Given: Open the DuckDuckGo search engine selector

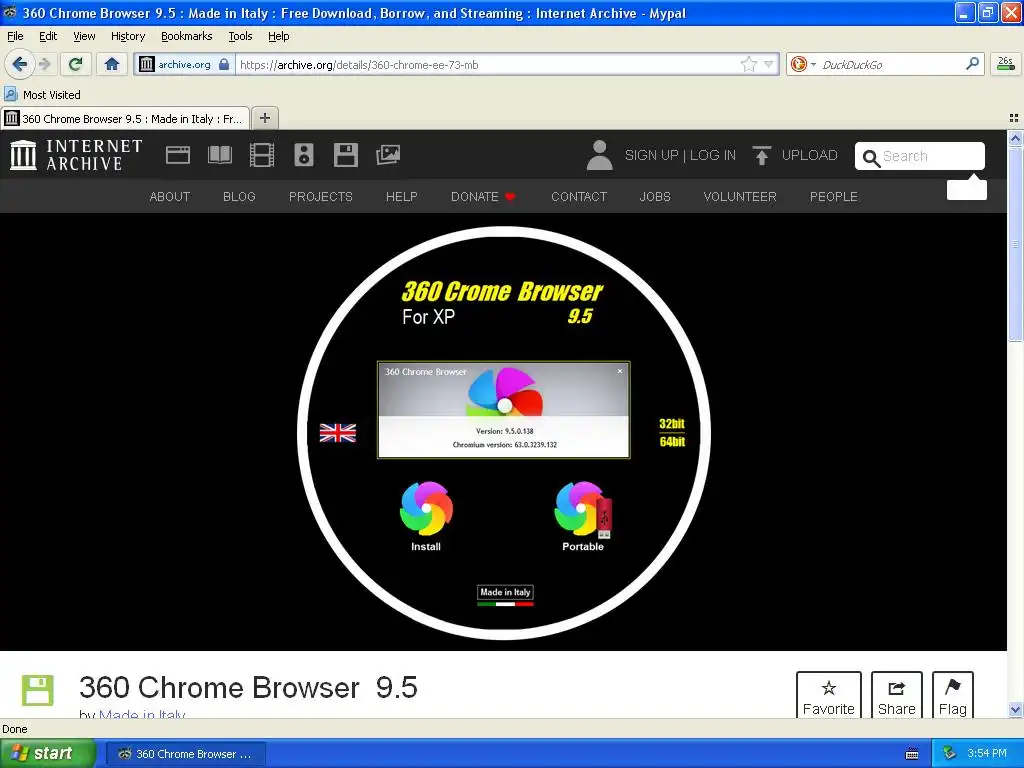Looking at the screenshot, I should 803,64.
